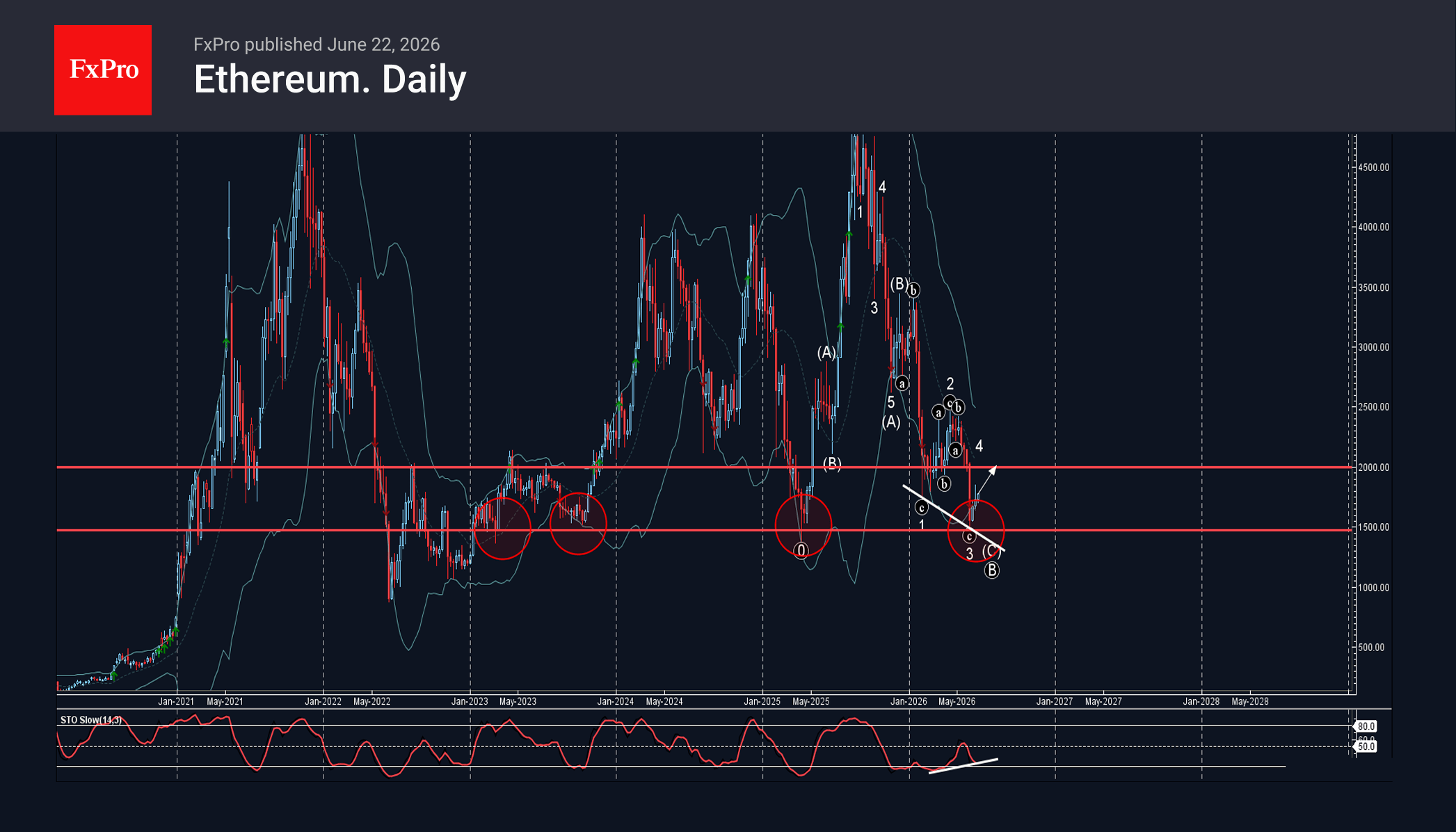
Task: Select the 3000.00 price level label
Action: pyautogui.click(x=1373, y=347)
